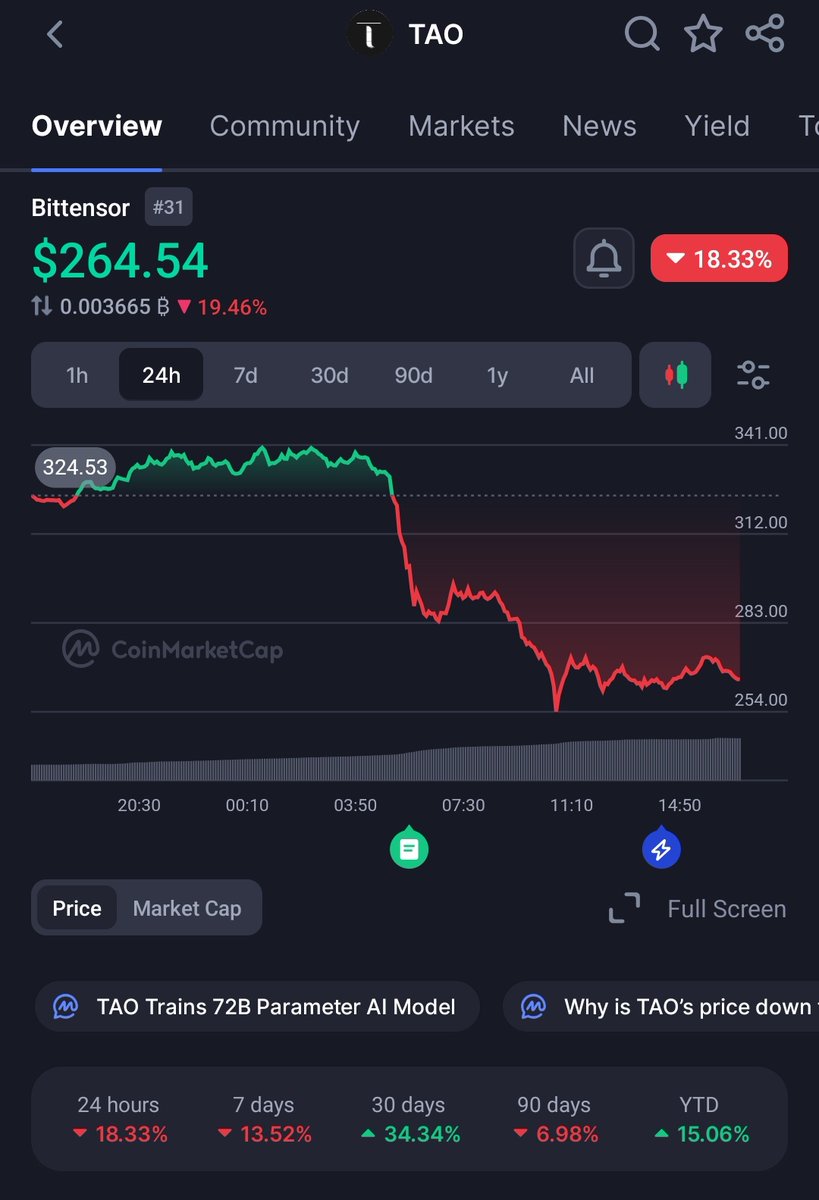Image resolution: width=819 pixels, height=1200 pixels.
Task: Tap the back arrow icon
Action: point(55,35)
